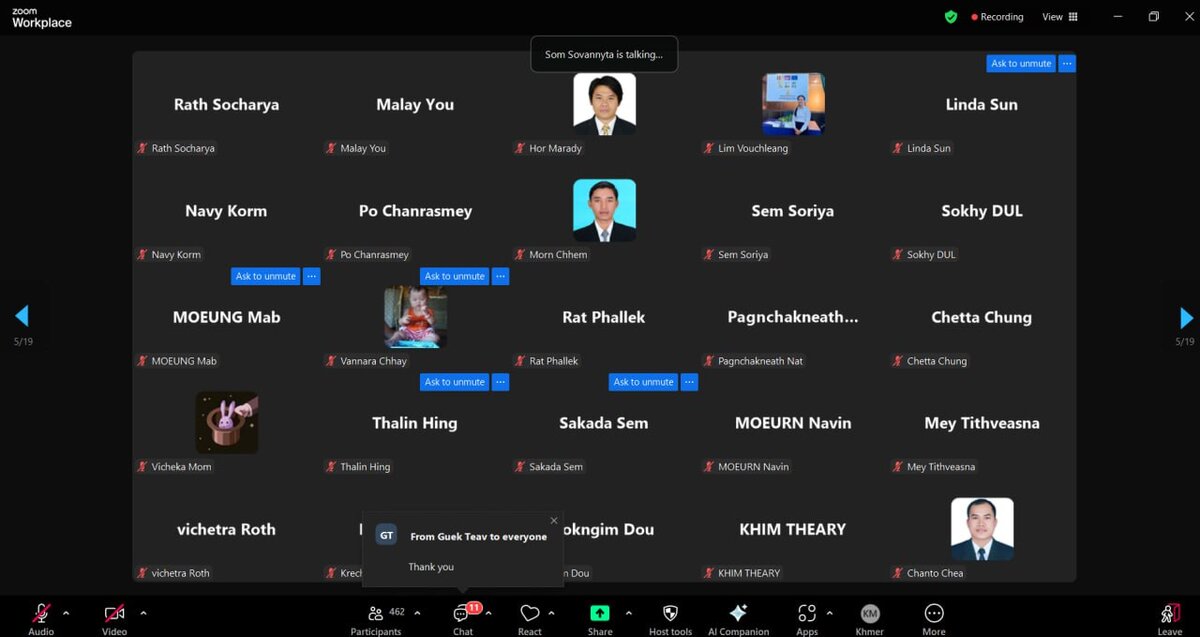Open the Apps icon

[x=806, y=613]
